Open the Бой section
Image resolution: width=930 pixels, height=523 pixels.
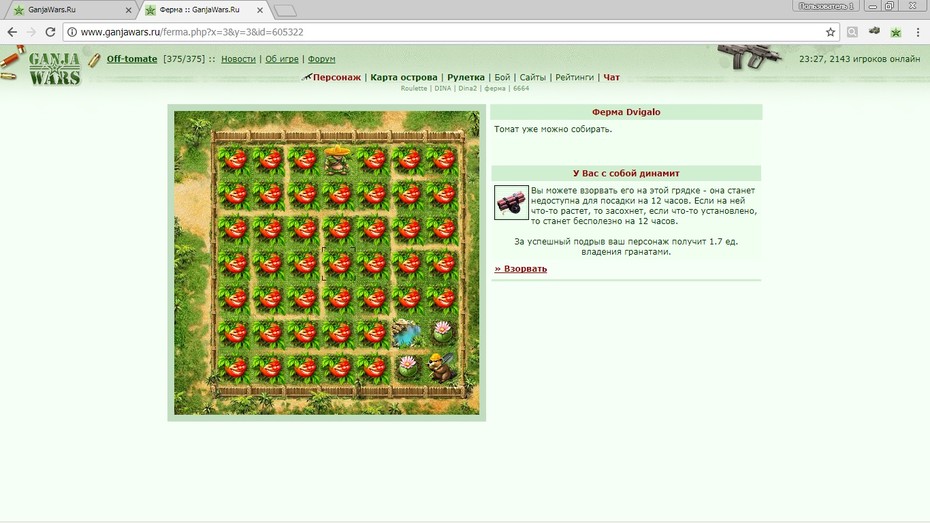[x=502, y=77]
